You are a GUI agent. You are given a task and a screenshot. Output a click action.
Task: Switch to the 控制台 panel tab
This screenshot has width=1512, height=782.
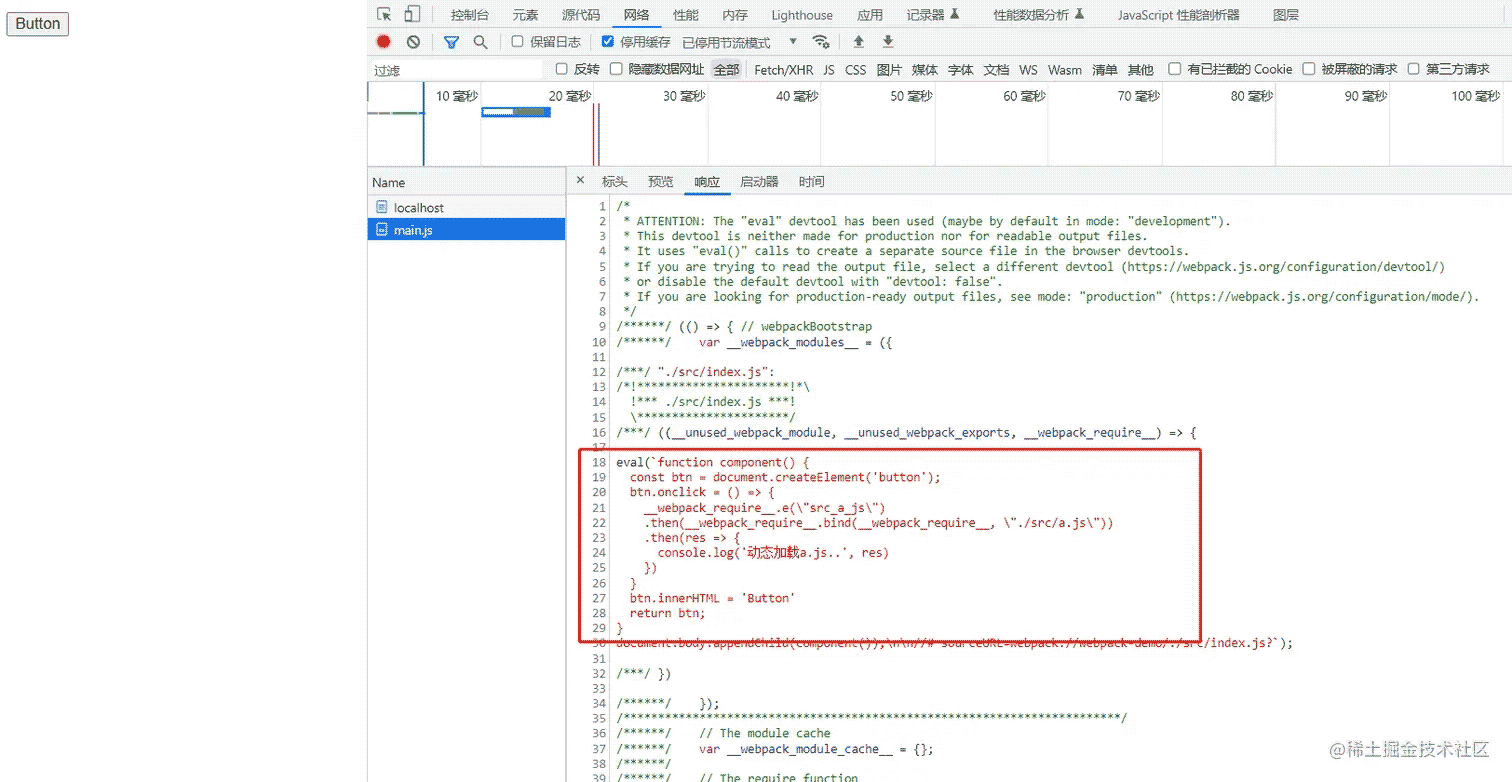click(470, 15)
